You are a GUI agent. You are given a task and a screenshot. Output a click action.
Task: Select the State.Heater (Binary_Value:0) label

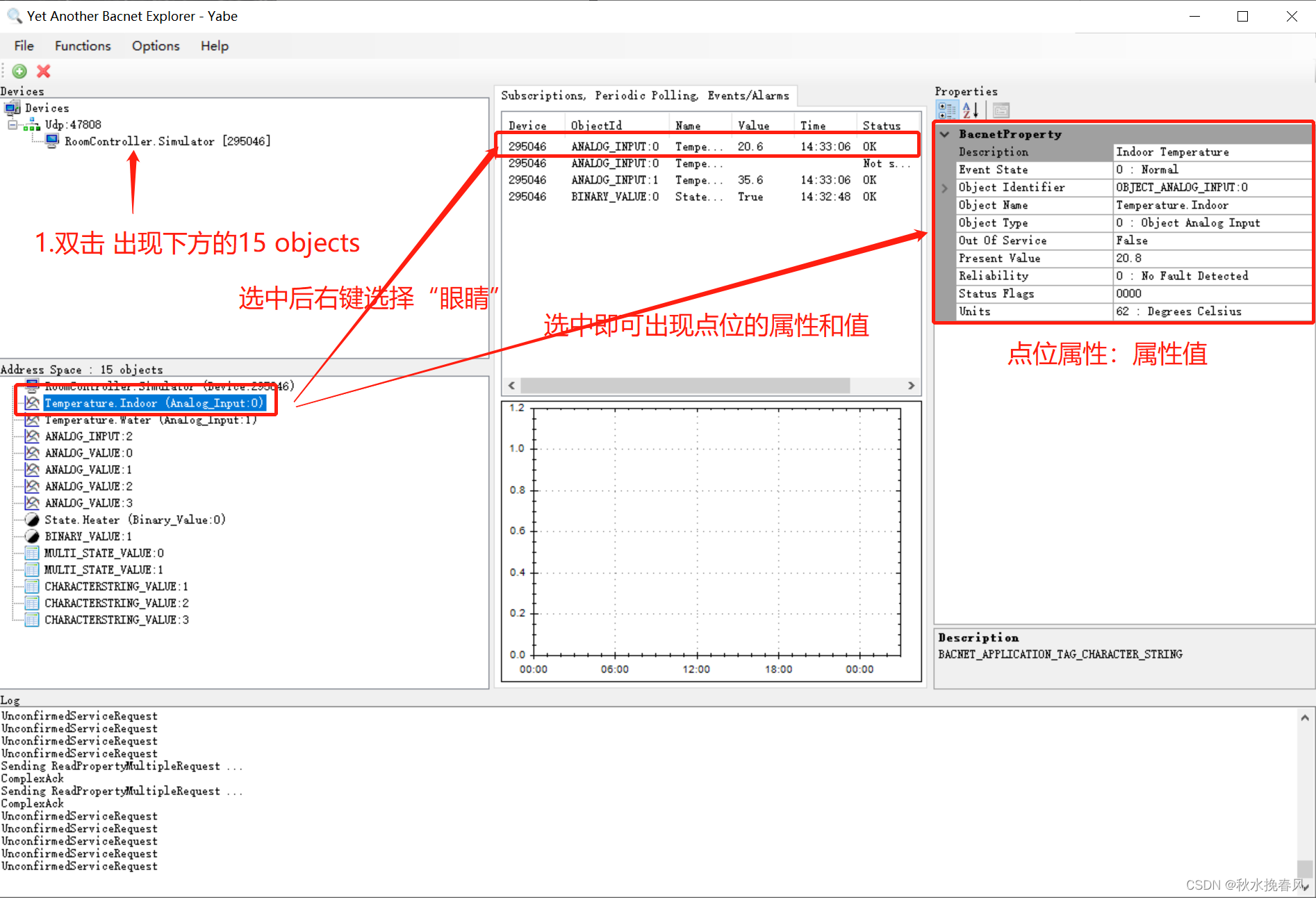(135, 520)
